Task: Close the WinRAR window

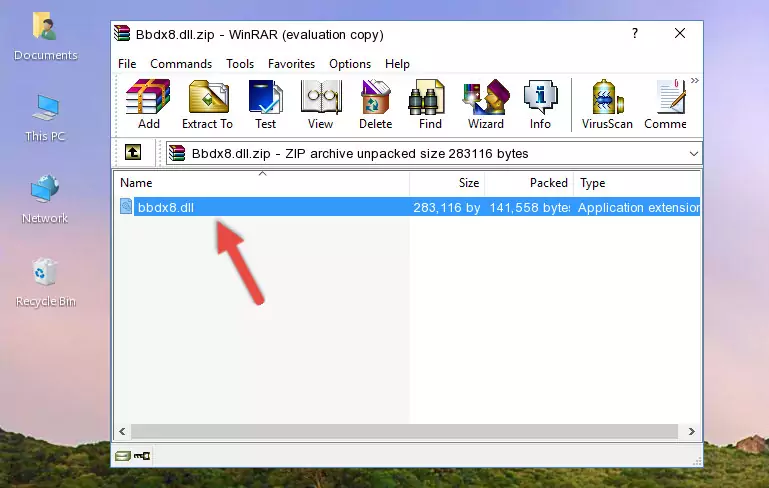Action: (680, 33)
